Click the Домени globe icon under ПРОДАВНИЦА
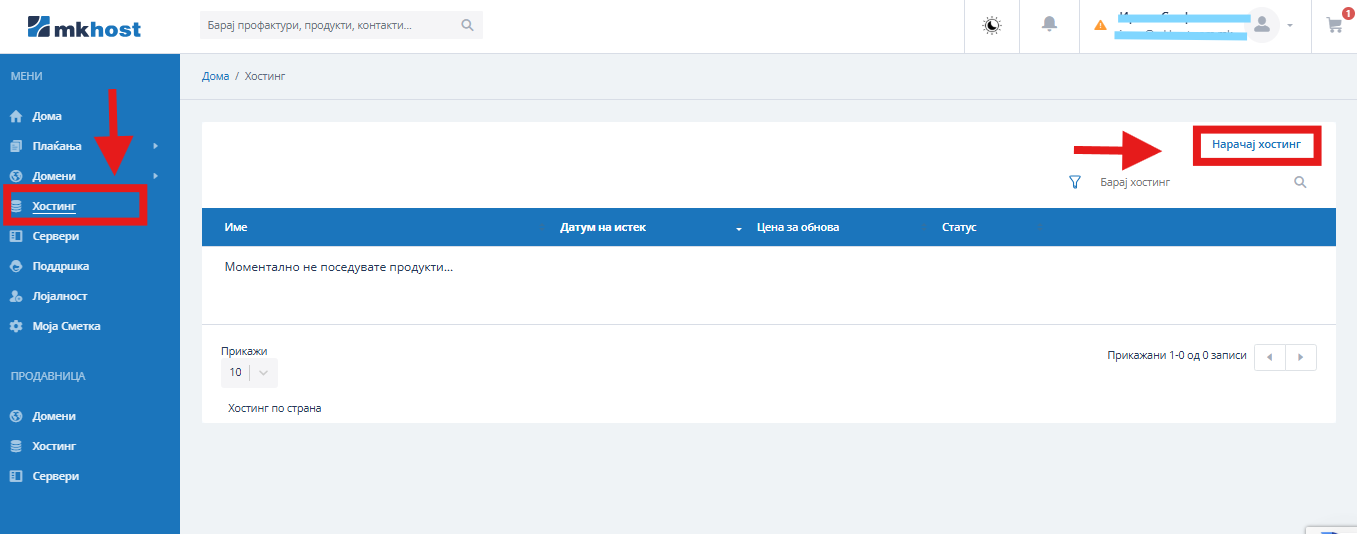 pyautogui.click(x=16, y=416)
